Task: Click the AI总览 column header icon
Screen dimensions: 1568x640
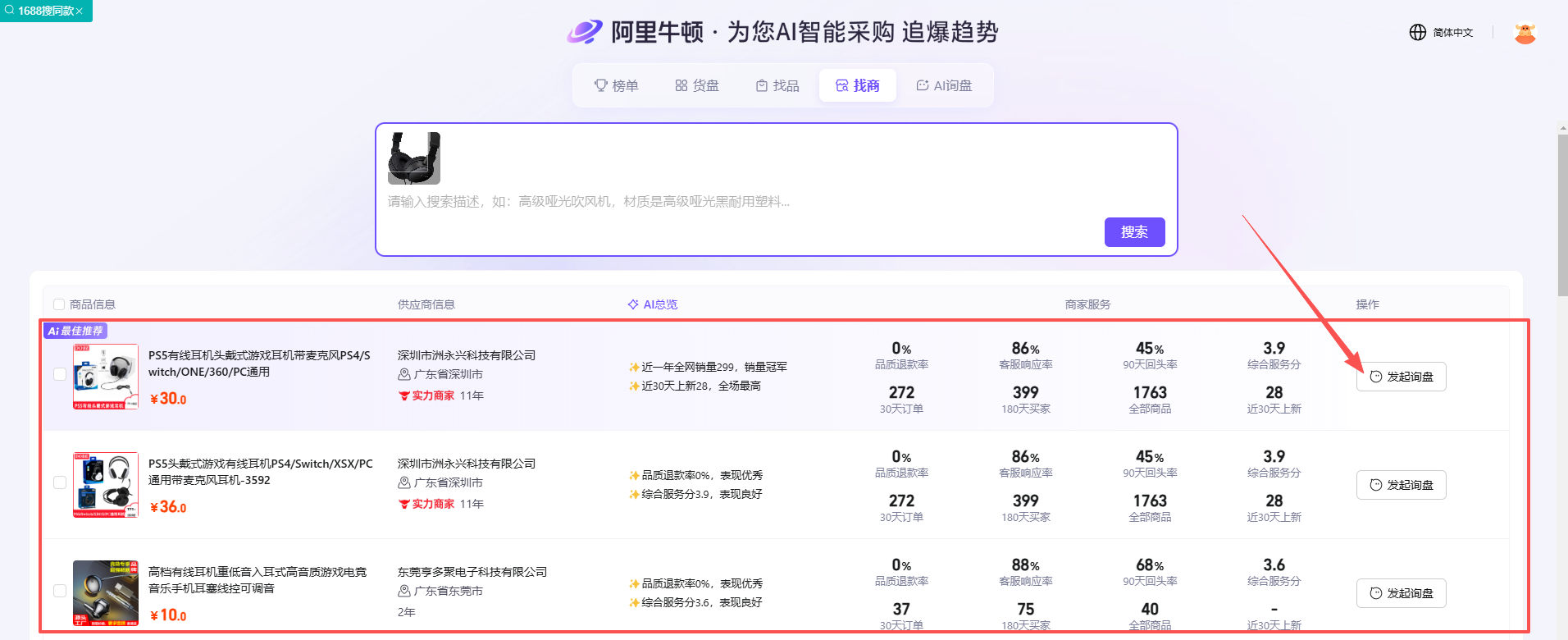Action: [633, 304]
